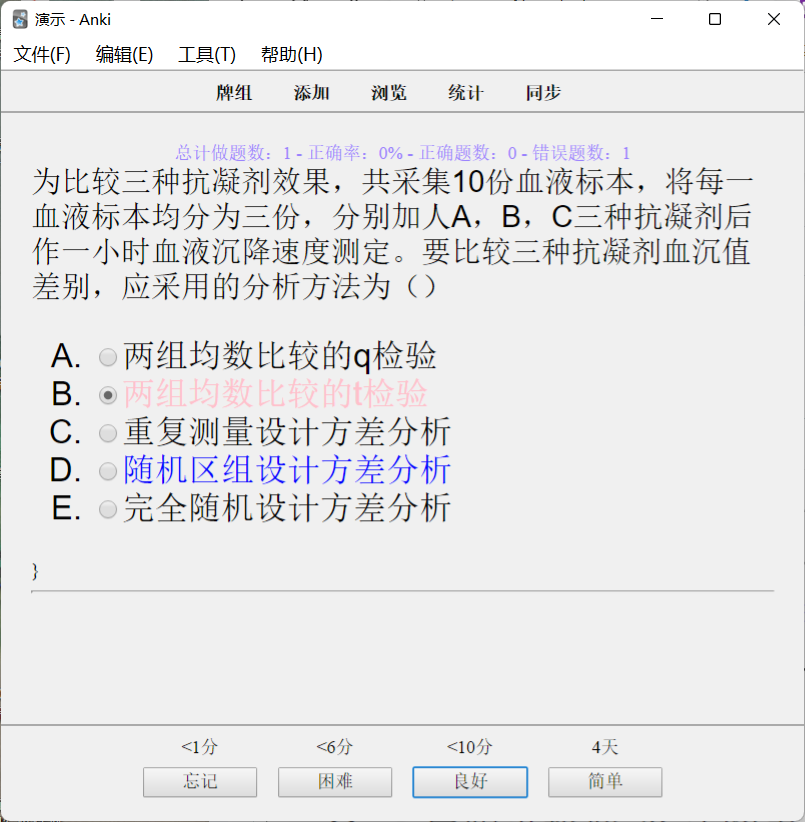
Task: Click the option text 随机区组设计方差分析
Action: [287, 470]
